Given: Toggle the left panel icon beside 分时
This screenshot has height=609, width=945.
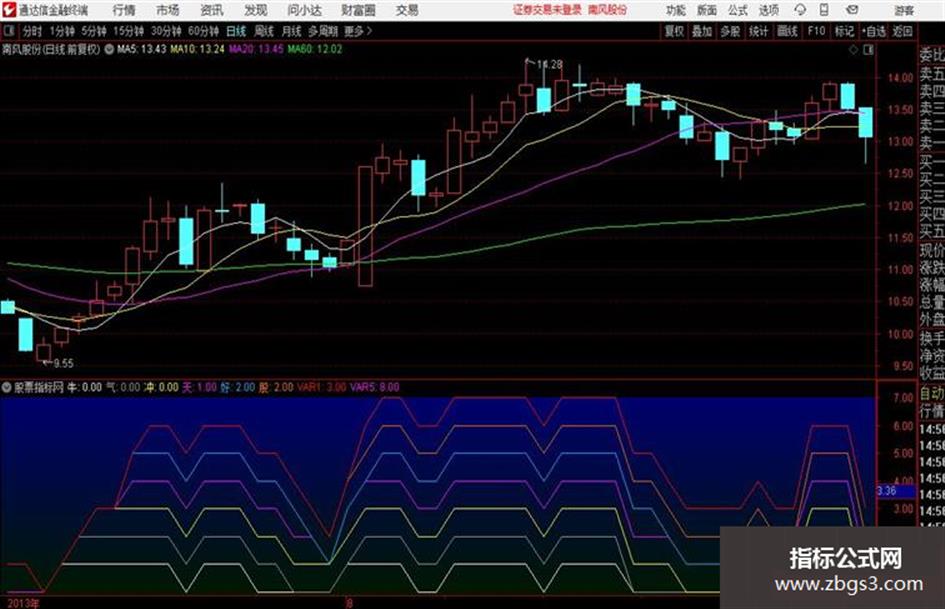Looking at the screenshot, I should point(9,31).
